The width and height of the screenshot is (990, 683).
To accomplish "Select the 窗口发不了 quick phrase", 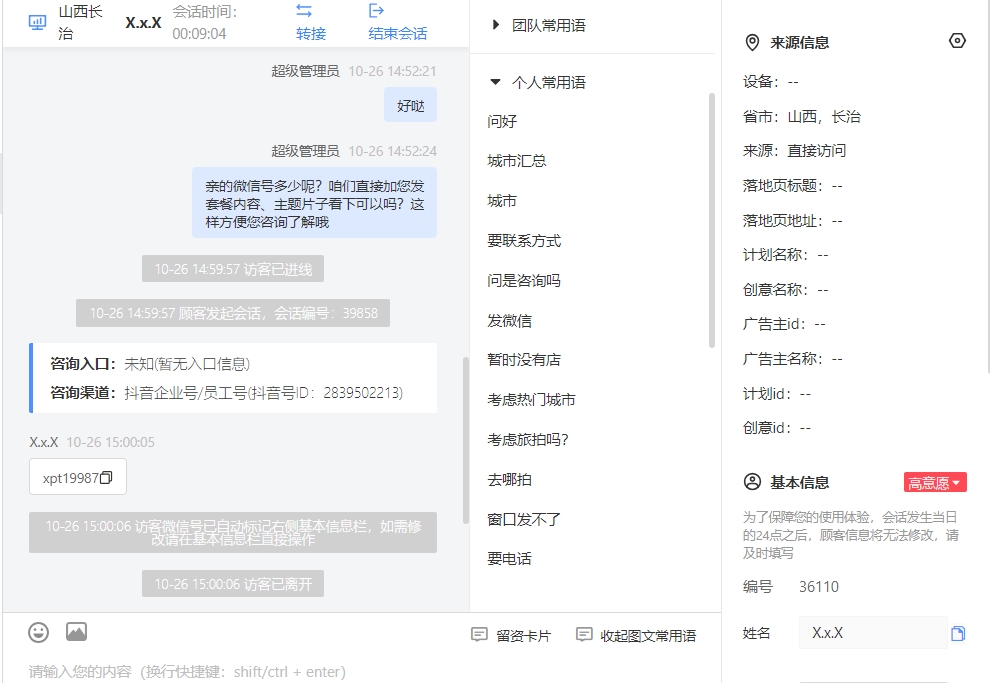I will (524, 519).
